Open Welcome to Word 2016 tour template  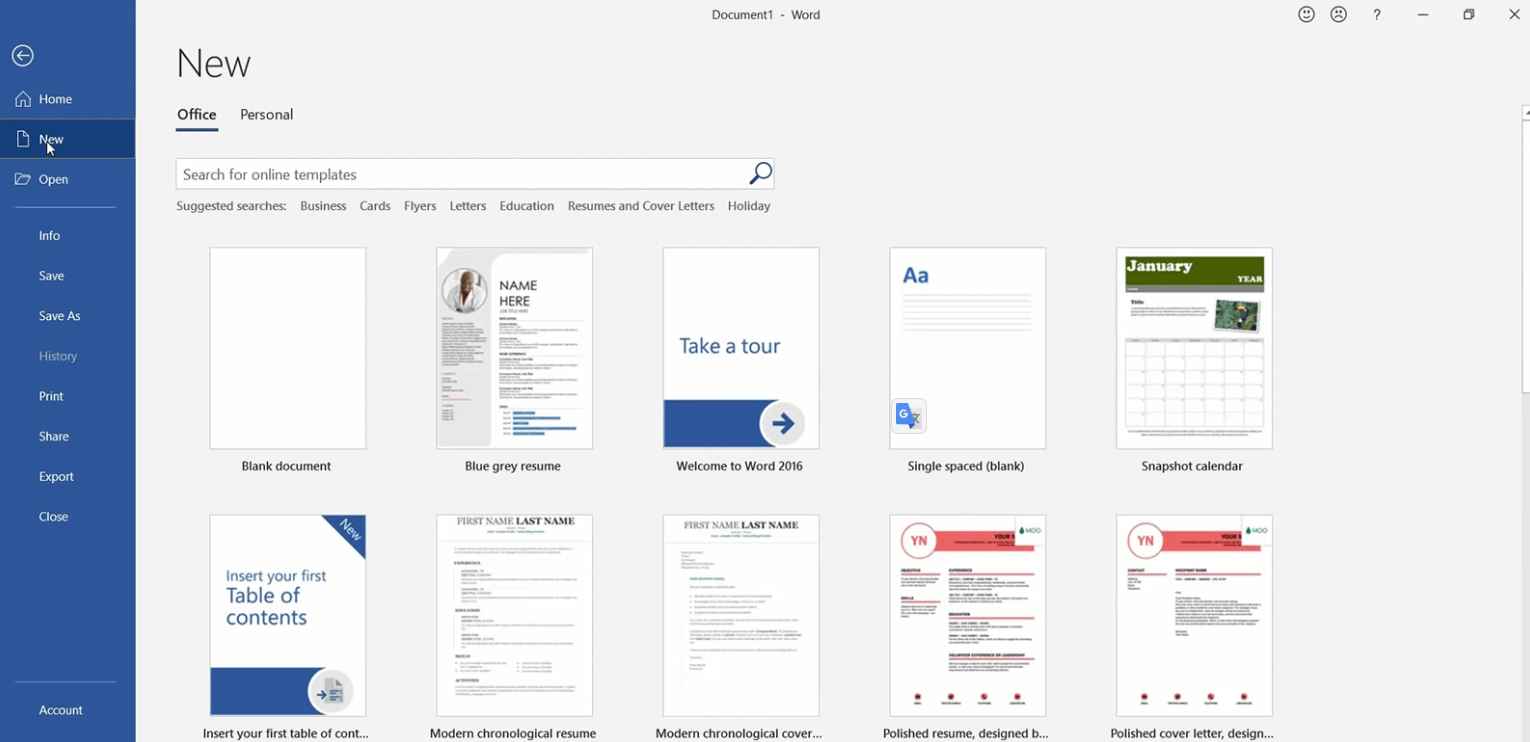(x=741, y=348)
